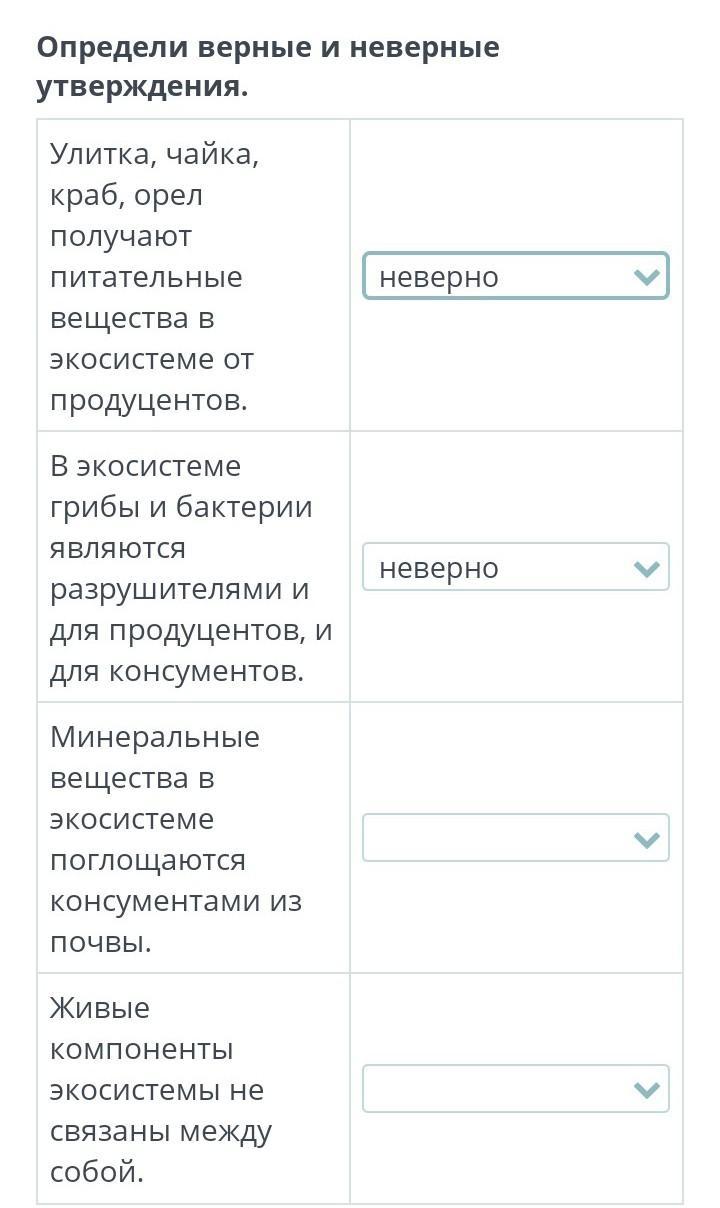
Task: Click the chevron arrow in the living components row
Action: pyautogui.click(x=647, y=1089)
